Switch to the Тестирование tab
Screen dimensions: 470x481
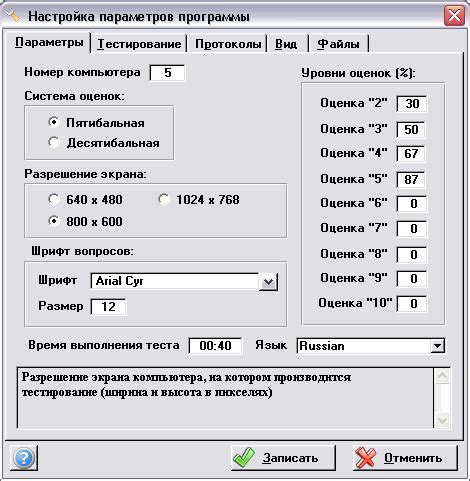click(x=139, y=44)
